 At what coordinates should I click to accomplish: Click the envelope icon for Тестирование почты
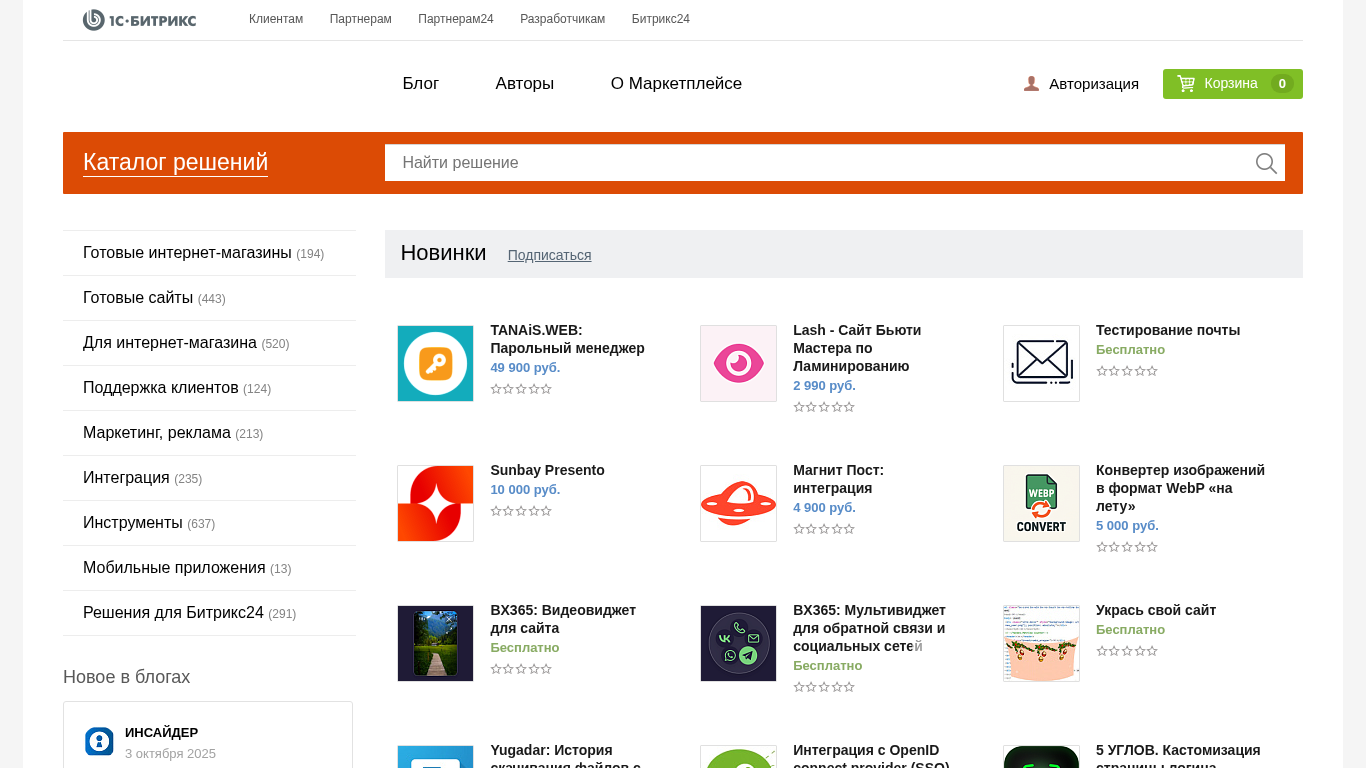click(x=1041, y=364)
